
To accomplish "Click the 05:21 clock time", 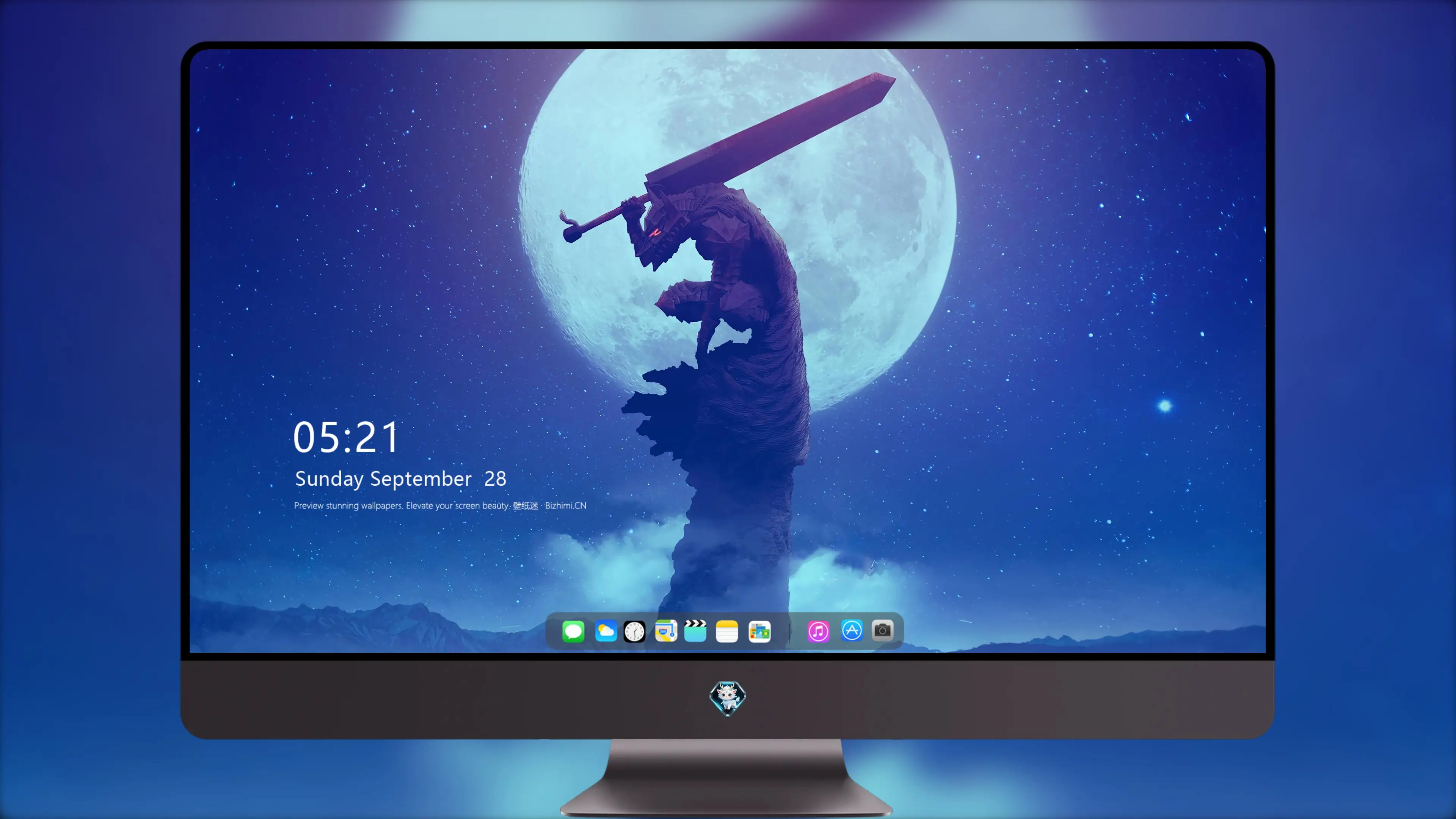I will point(346,437).
